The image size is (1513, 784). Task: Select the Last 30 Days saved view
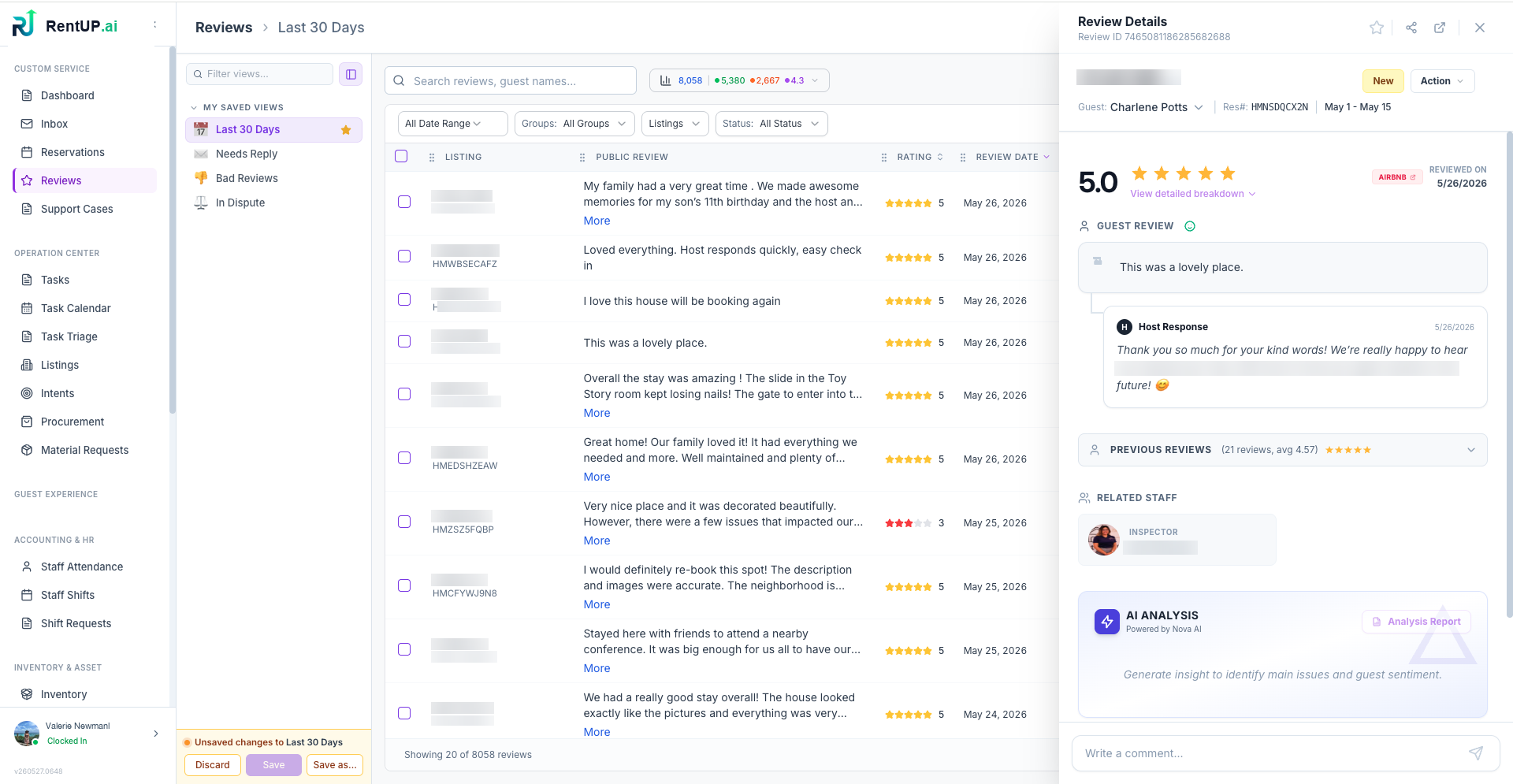pos(273,130)
